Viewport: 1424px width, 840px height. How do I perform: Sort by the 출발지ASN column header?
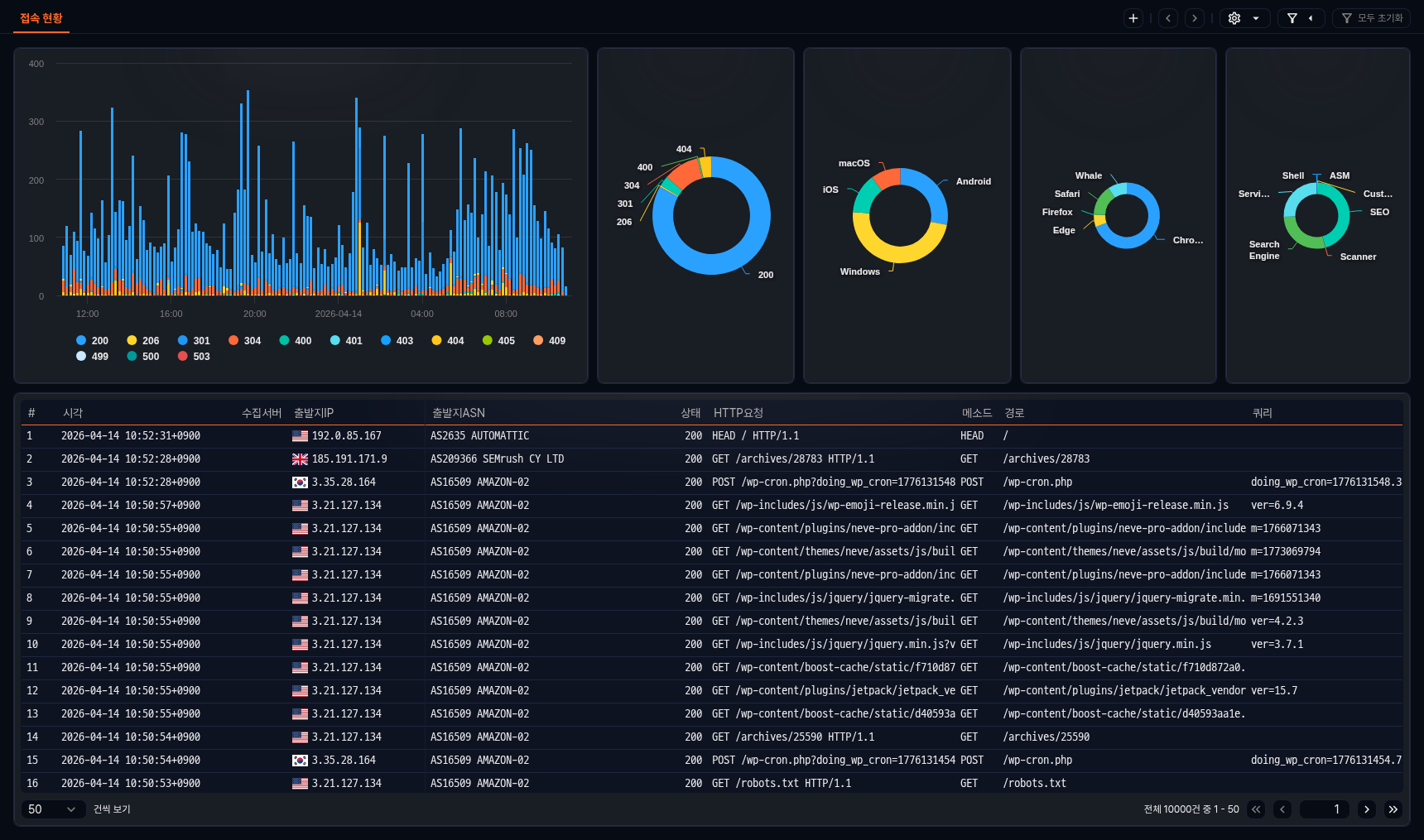[x=459, y=413]
